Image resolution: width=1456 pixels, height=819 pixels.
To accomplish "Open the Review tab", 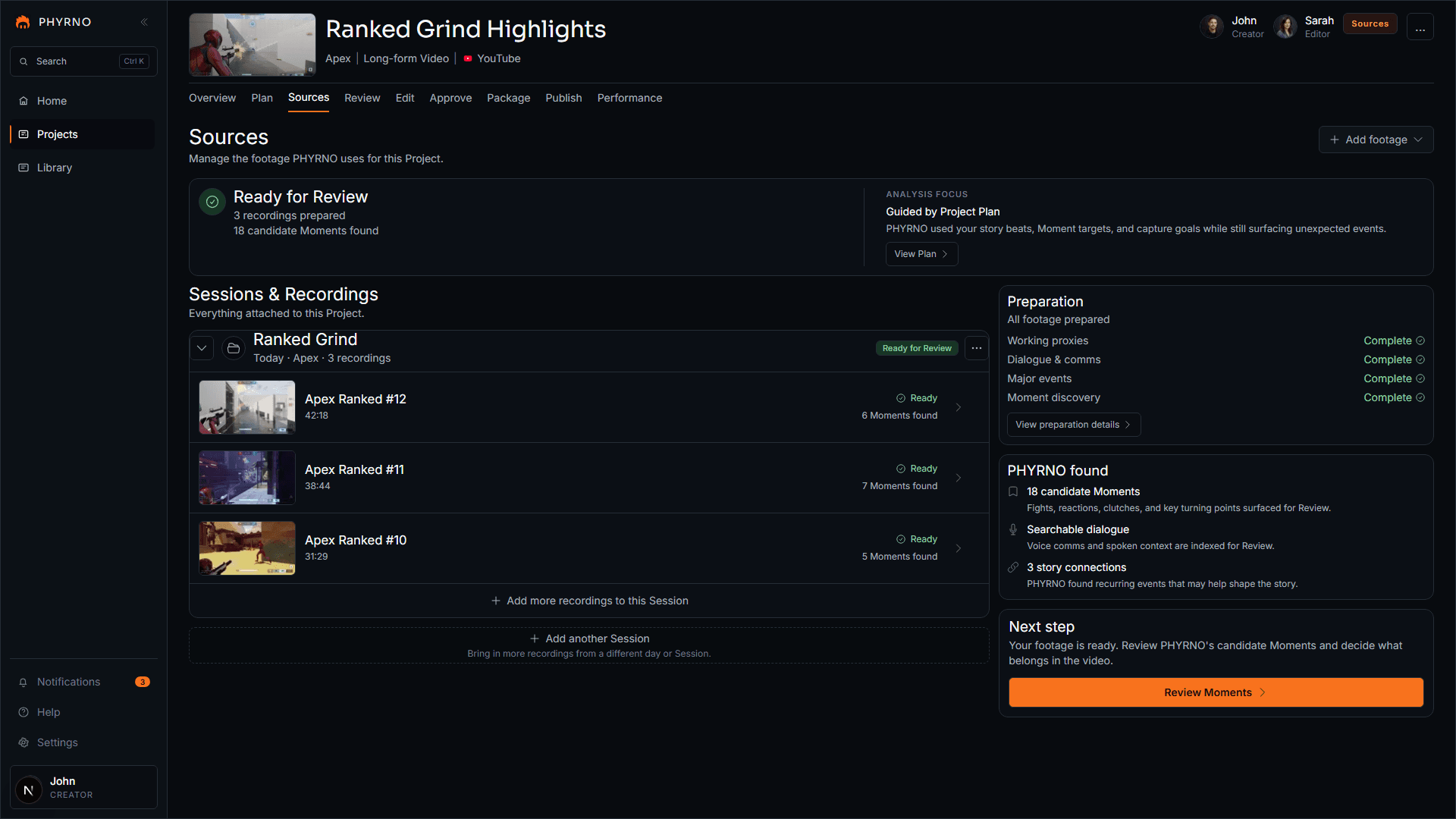I will coord(362,98).
